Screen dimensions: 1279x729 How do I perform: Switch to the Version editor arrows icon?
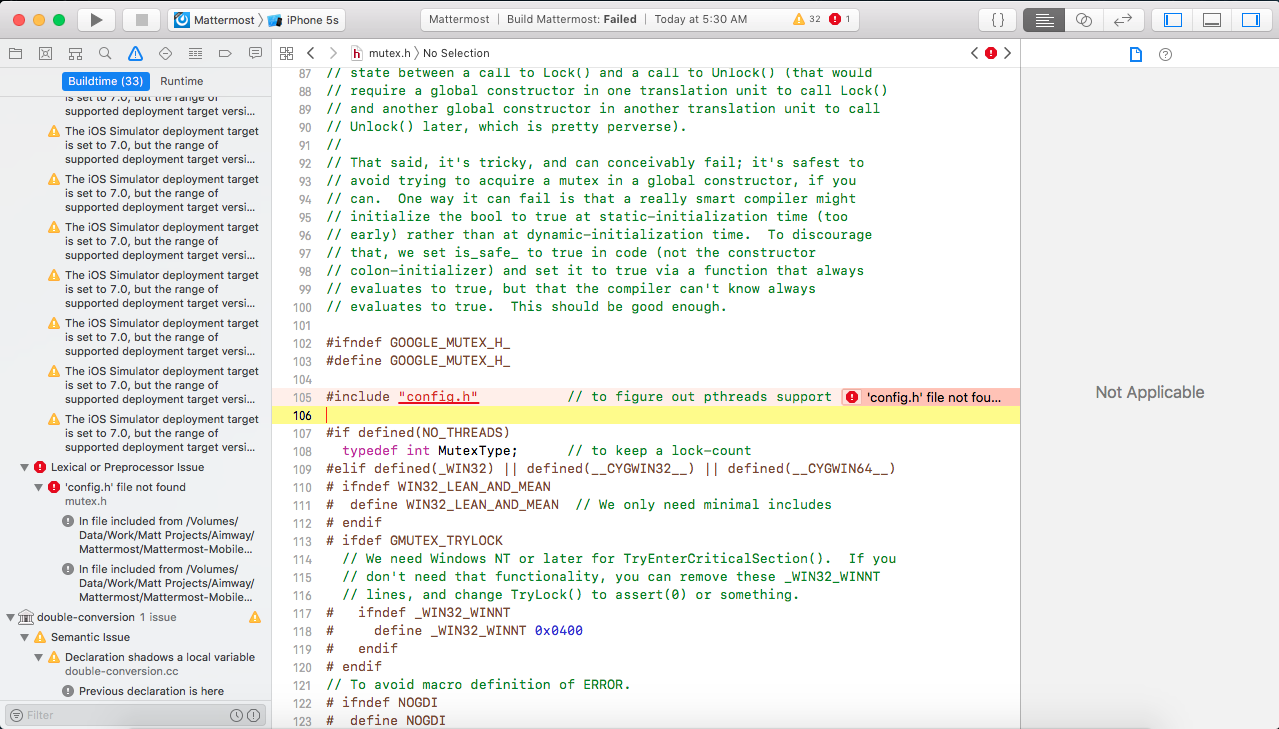pos(1120,18)
